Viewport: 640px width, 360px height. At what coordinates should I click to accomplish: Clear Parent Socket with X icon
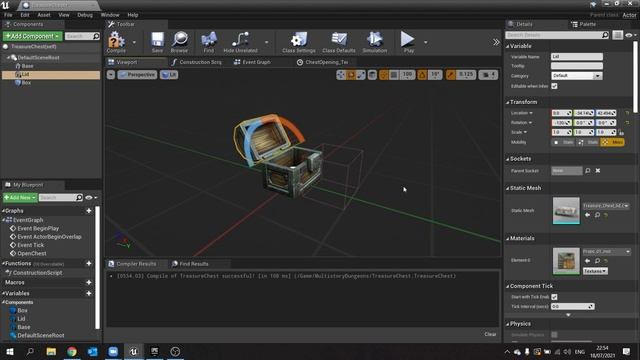[x=598, y=171]
